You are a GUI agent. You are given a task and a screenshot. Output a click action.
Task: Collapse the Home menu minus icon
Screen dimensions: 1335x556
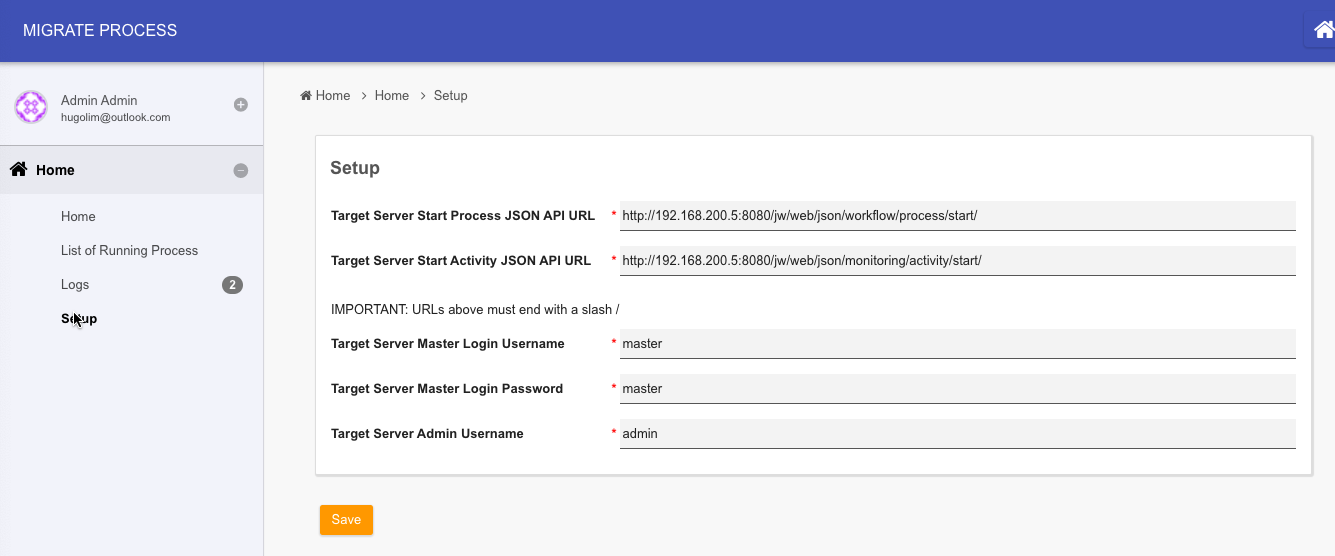tap(240, 171)
